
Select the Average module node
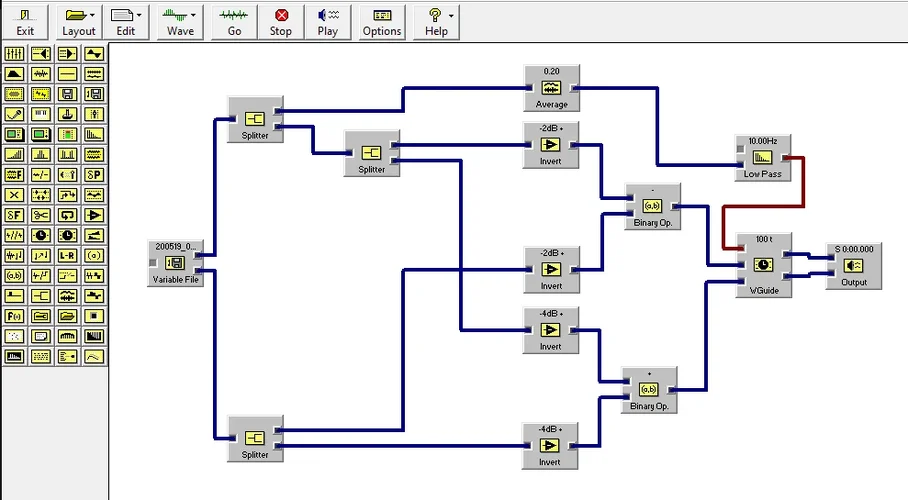click(551, 88)
